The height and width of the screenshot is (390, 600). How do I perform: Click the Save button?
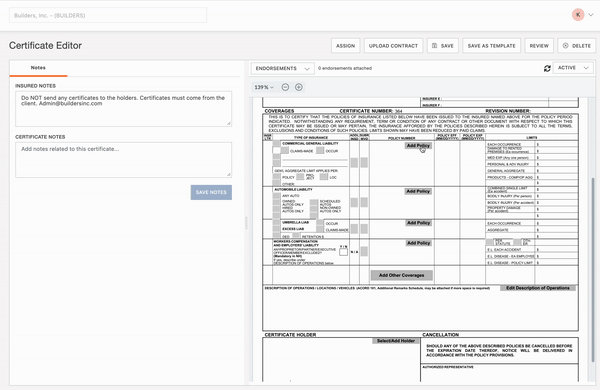pyautogui.click(x=443, y=46)
